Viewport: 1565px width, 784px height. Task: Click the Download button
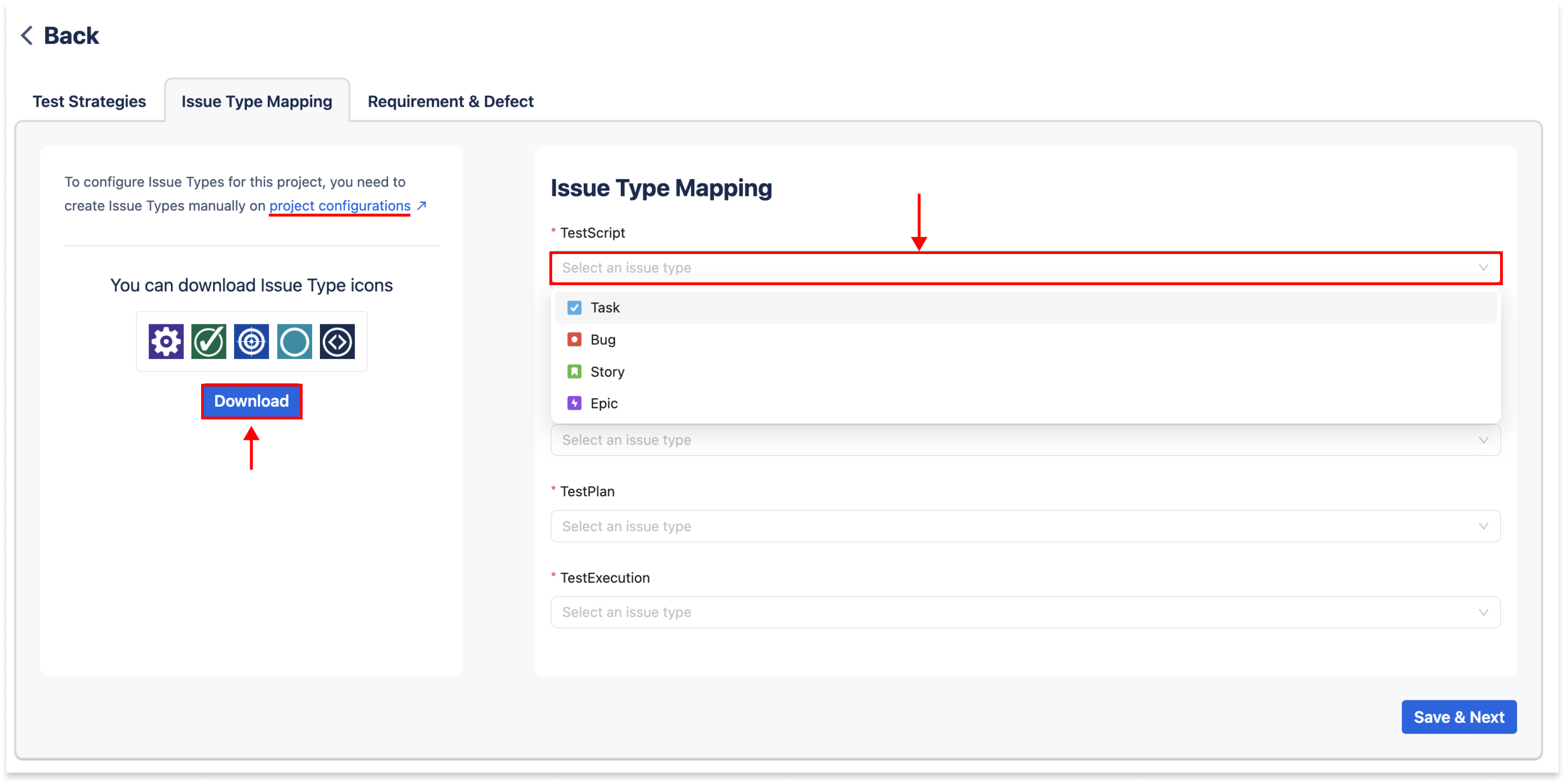coord(251,402)
